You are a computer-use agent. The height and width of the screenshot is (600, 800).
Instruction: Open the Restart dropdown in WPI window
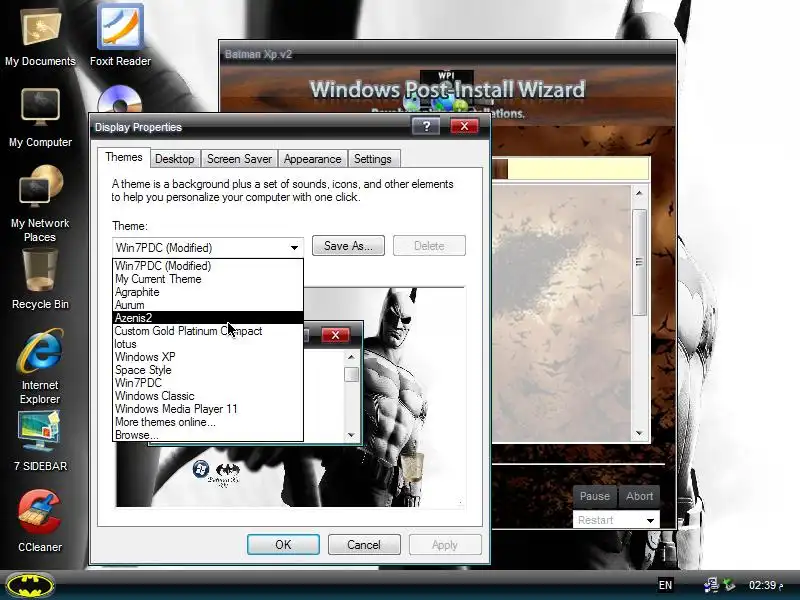click(x=650, y=520)
